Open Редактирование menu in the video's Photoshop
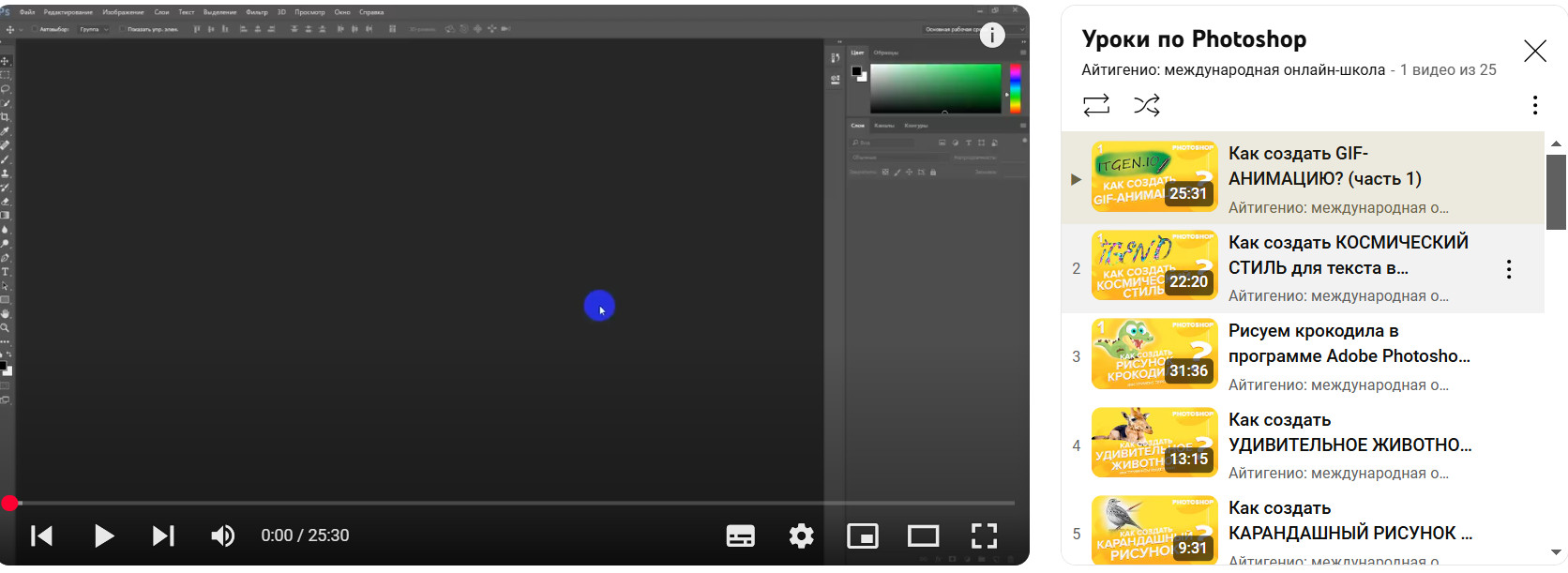 pyautogui.click(x=68, y=12)
